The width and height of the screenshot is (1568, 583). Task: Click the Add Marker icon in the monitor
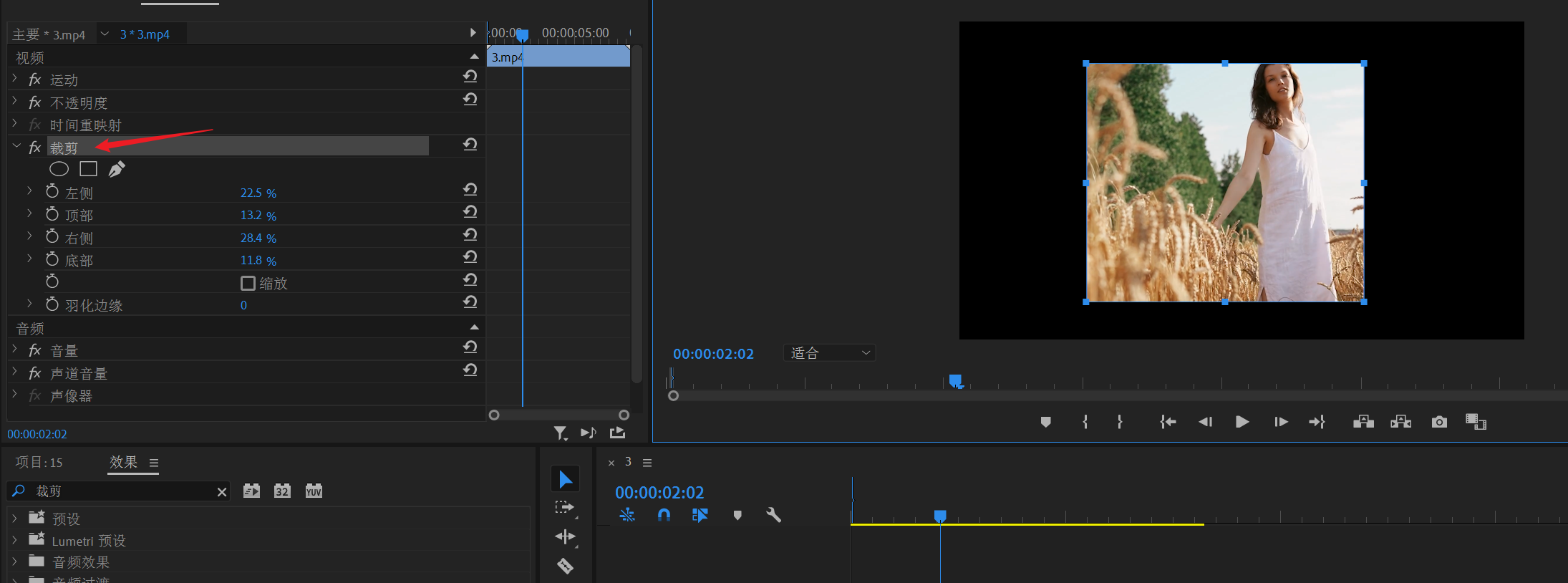1045,422
